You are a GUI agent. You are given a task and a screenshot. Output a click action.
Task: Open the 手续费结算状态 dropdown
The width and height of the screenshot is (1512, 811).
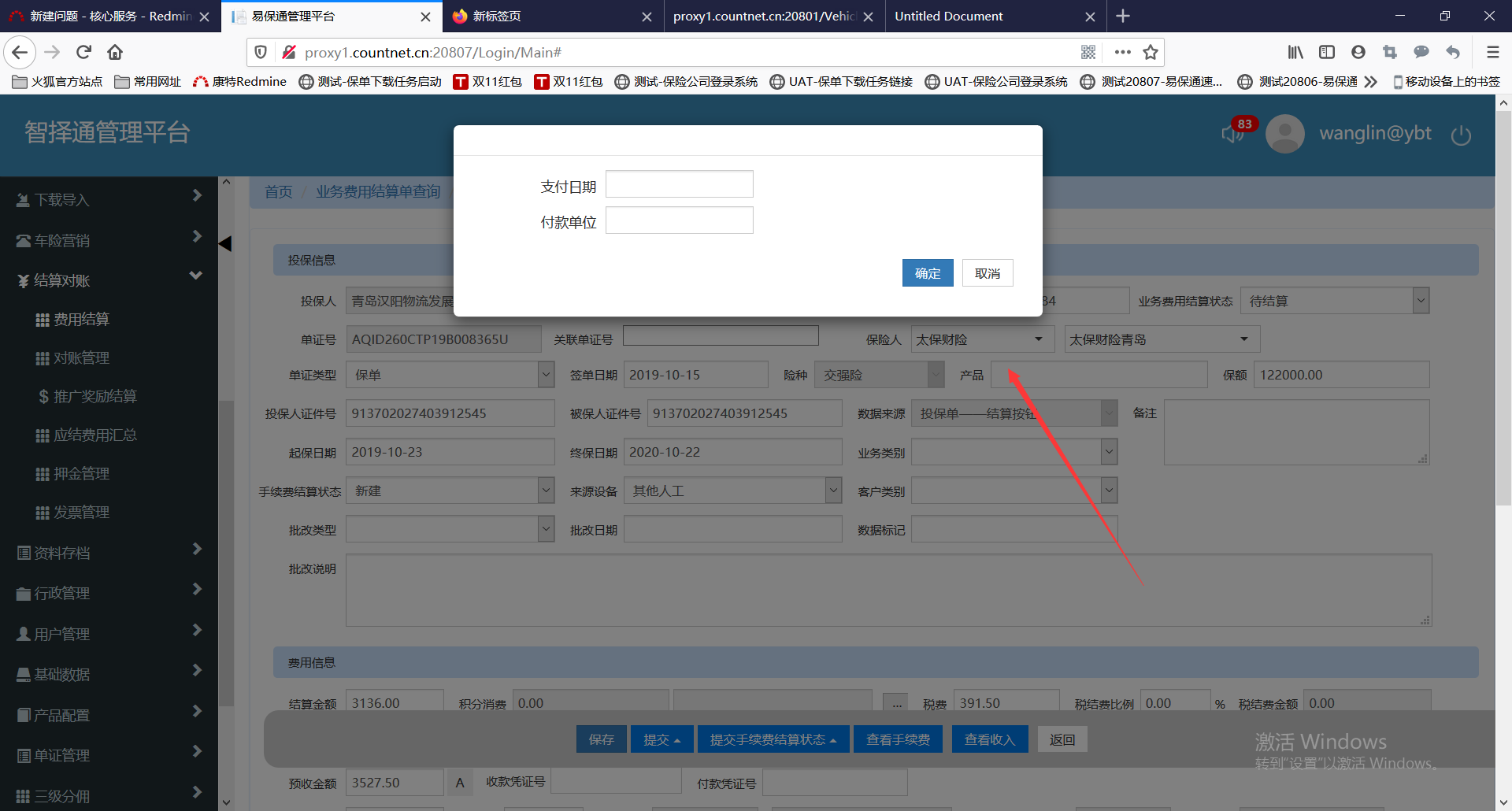[450, 491]
